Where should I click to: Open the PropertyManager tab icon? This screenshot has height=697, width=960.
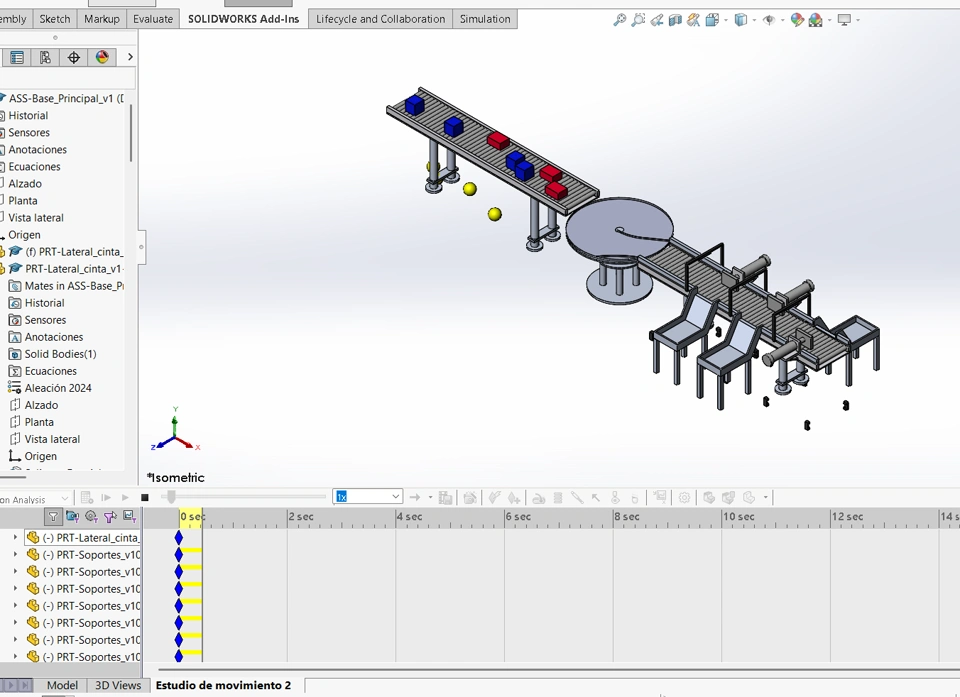click(x=17, y=58)
